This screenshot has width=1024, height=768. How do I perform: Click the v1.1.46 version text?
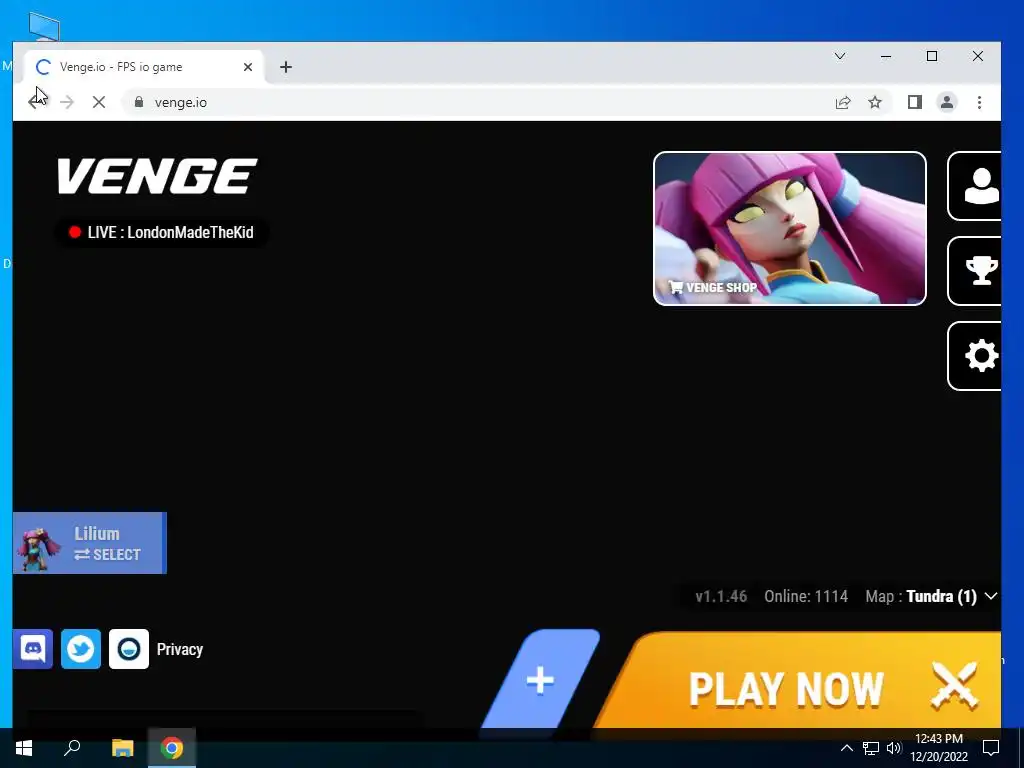pos(721,596)
